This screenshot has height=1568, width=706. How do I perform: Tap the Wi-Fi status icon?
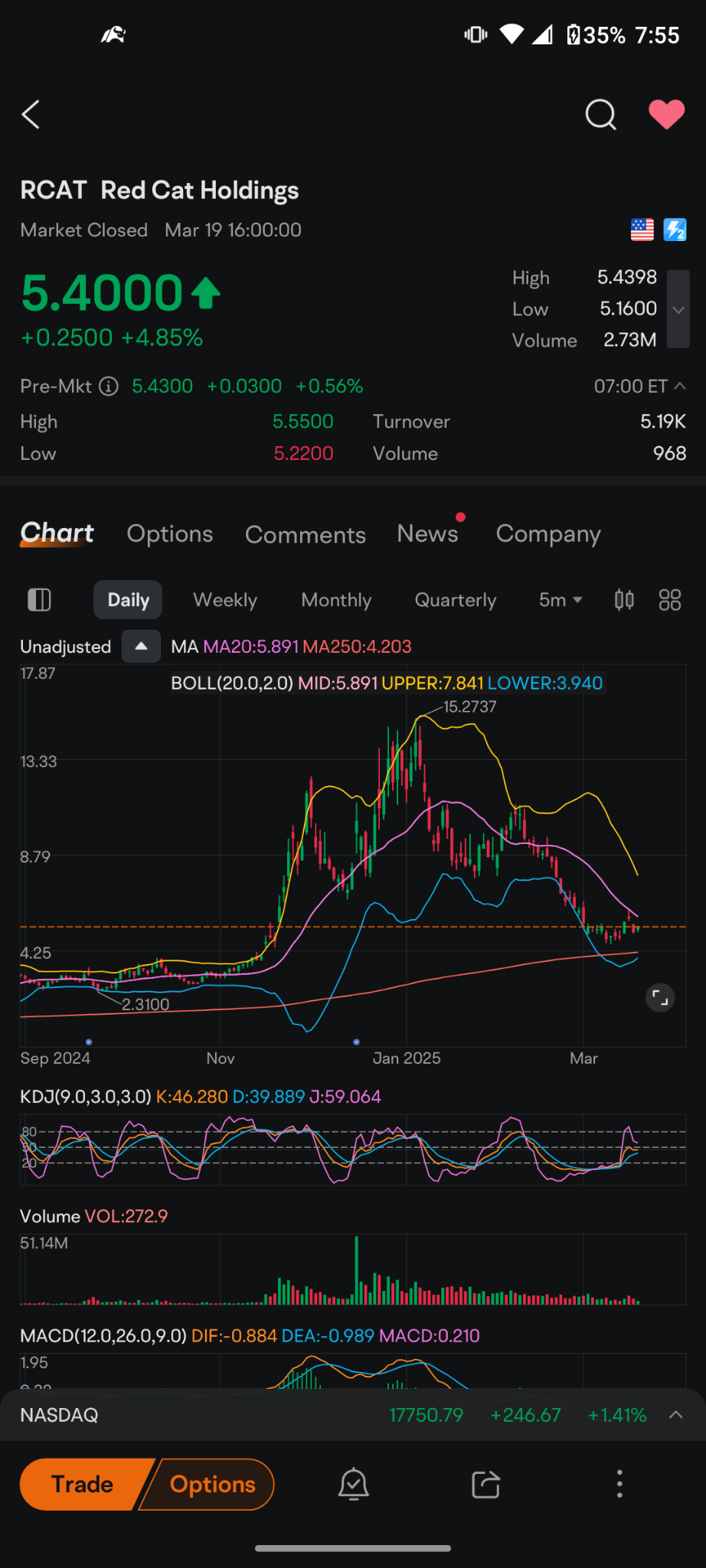point(512,34)
